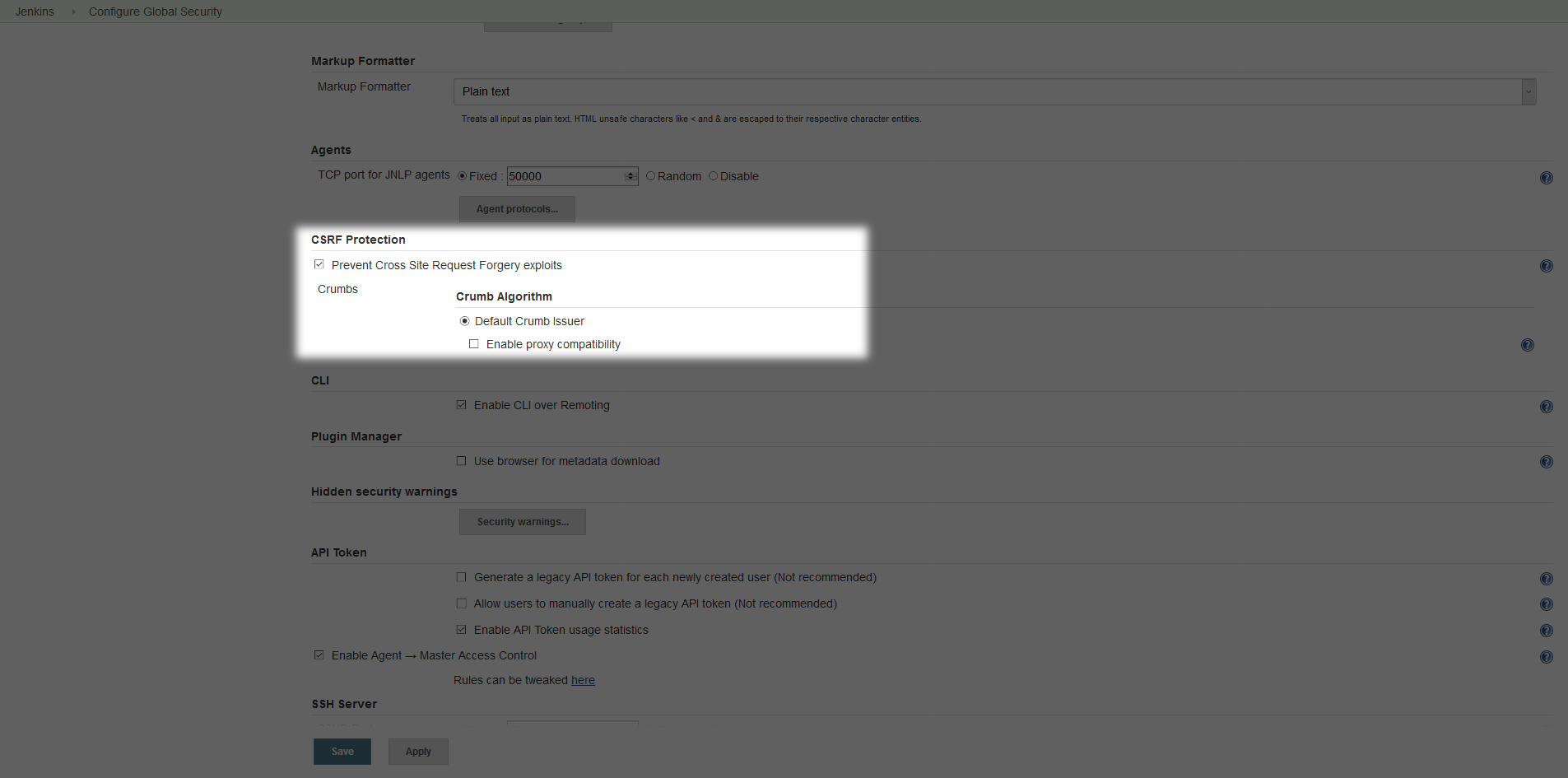Select Default Crumb Issuer algorithm
This screenshot has height=778, width=1568.
465,320
